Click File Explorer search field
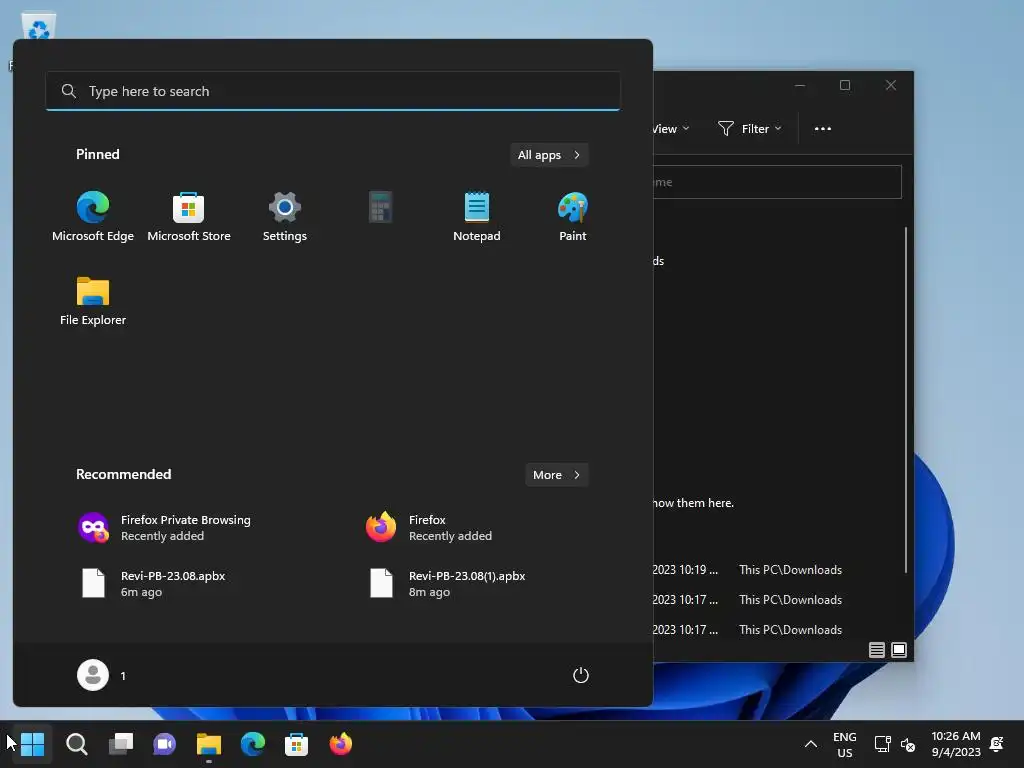Image resolution: width=1024 pixels, height=768 pixels. pos(777,182)
